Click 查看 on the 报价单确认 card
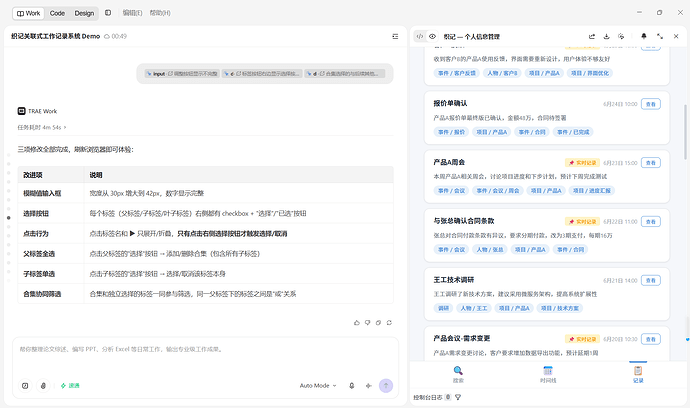 click(651, 104)
